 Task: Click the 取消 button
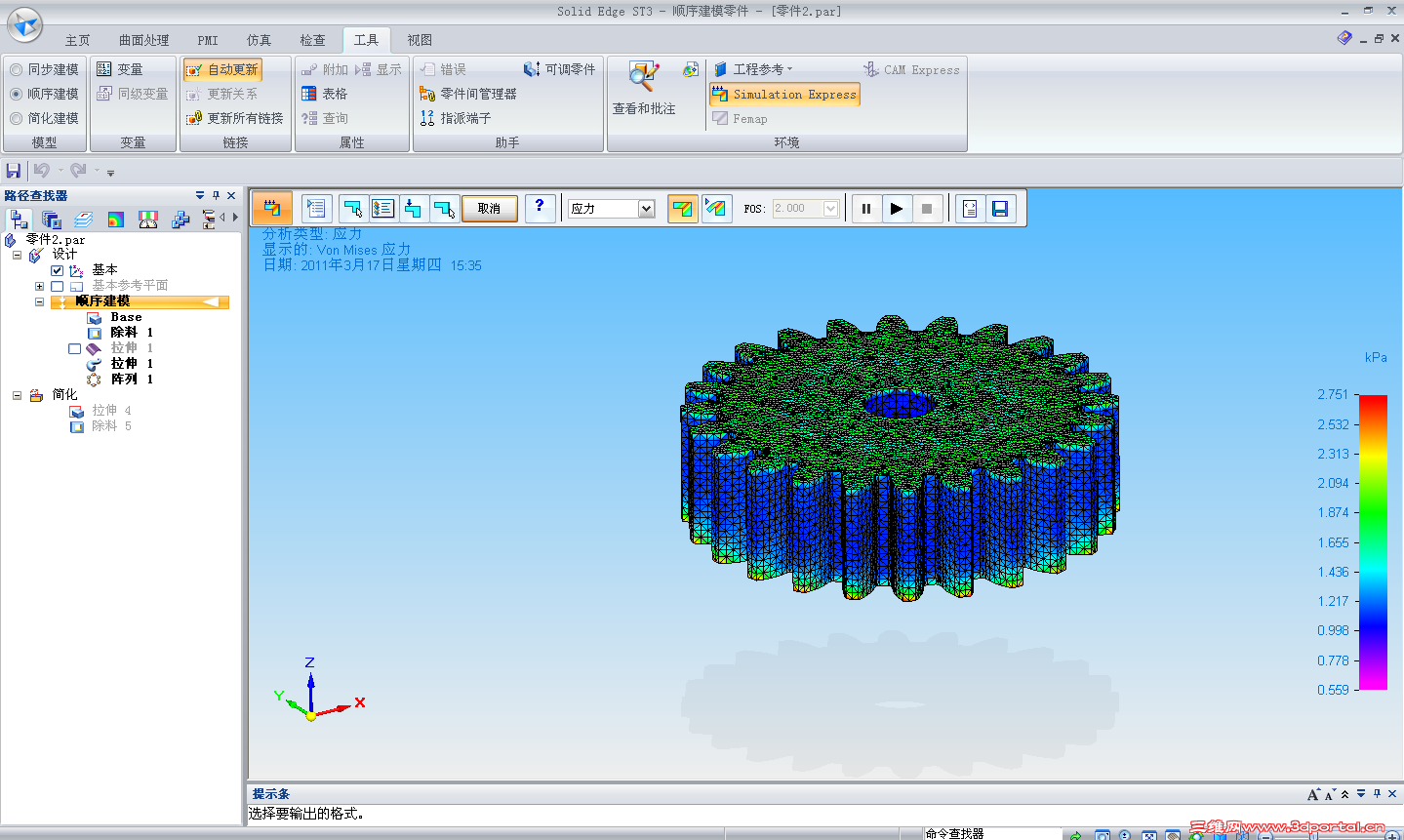pos(489,208)
